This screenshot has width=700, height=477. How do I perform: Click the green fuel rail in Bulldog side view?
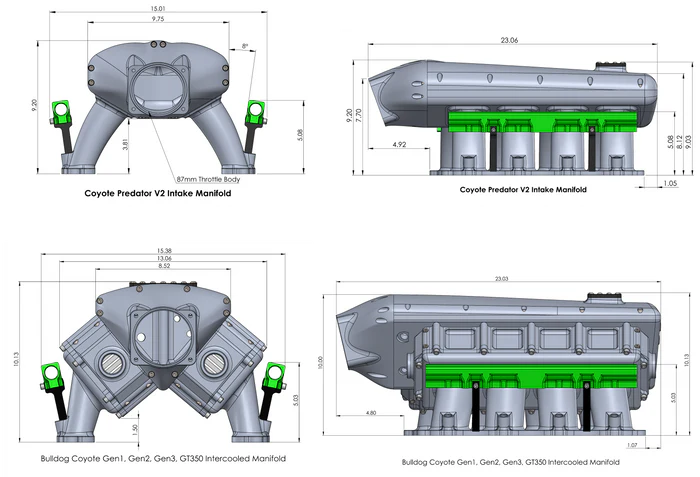(x=531, y=376)
